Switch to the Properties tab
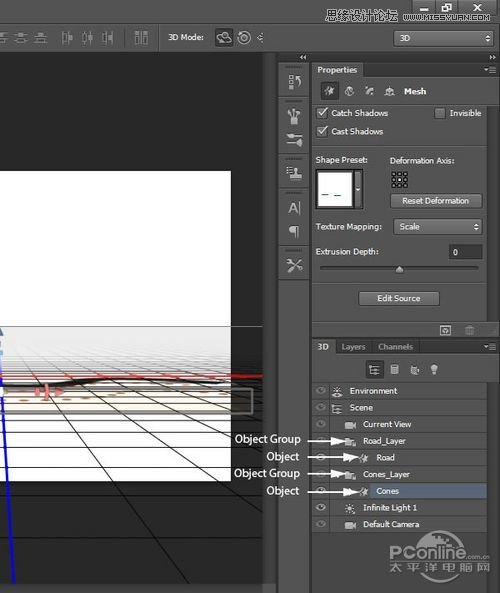Viewport: 500px width, 593px height. click(x=337, y=70)
